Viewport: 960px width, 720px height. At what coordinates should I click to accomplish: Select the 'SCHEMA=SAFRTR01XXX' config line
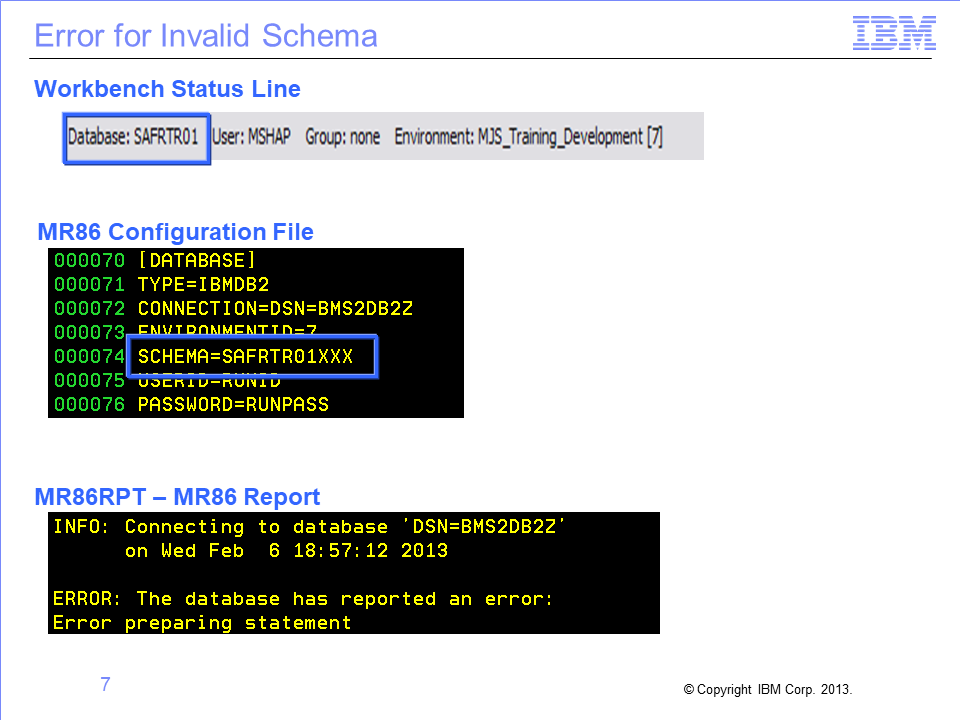(245, 356)
